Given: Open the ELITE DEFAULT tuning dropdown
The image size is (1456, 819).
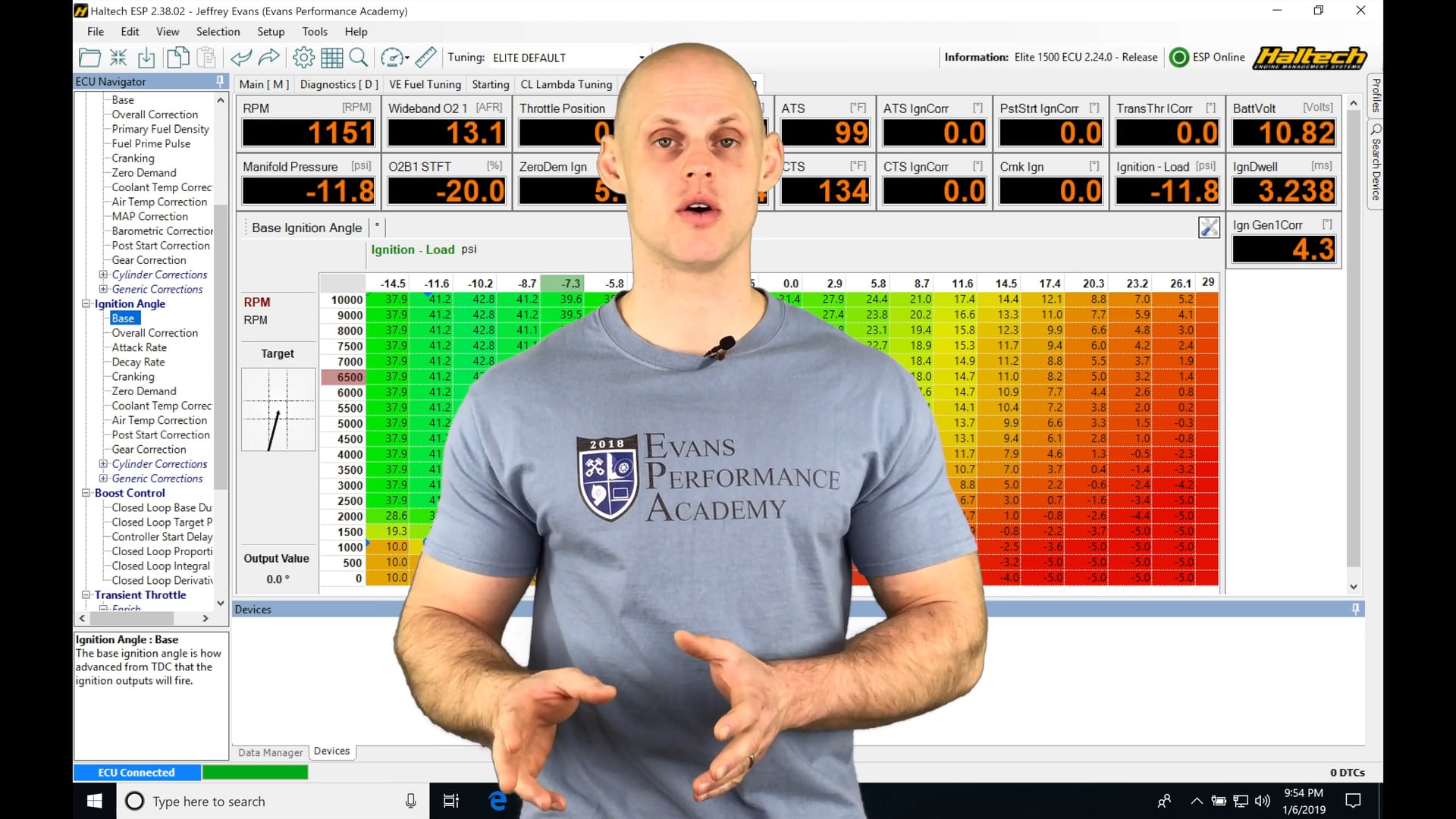Looking at the screenshot, I should point(641,57).
